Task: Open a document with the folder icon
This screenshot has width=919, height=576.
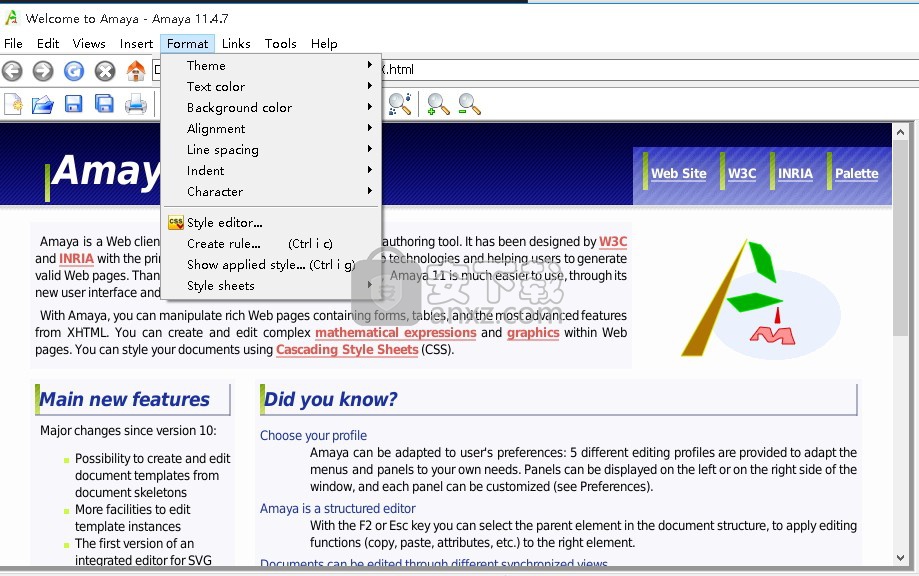Action: (x=43, y=104)
